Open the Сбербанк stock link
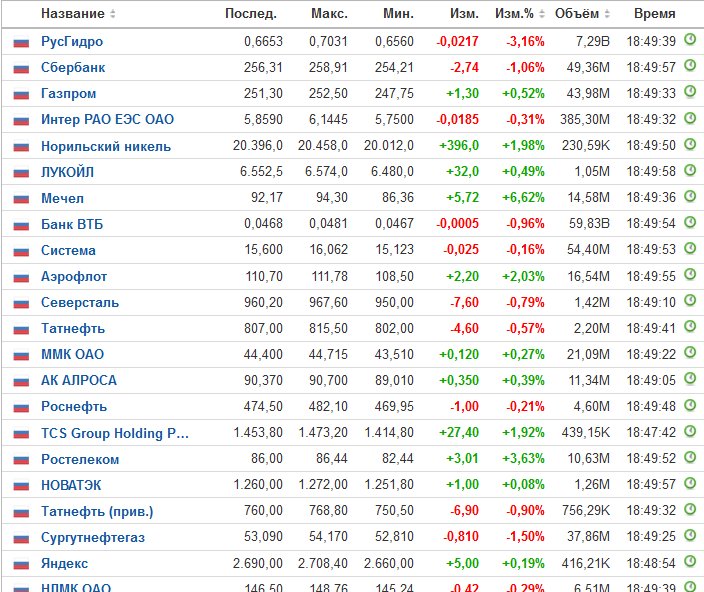The height and width of the screenshot is (592, 704). click(73, 68)
